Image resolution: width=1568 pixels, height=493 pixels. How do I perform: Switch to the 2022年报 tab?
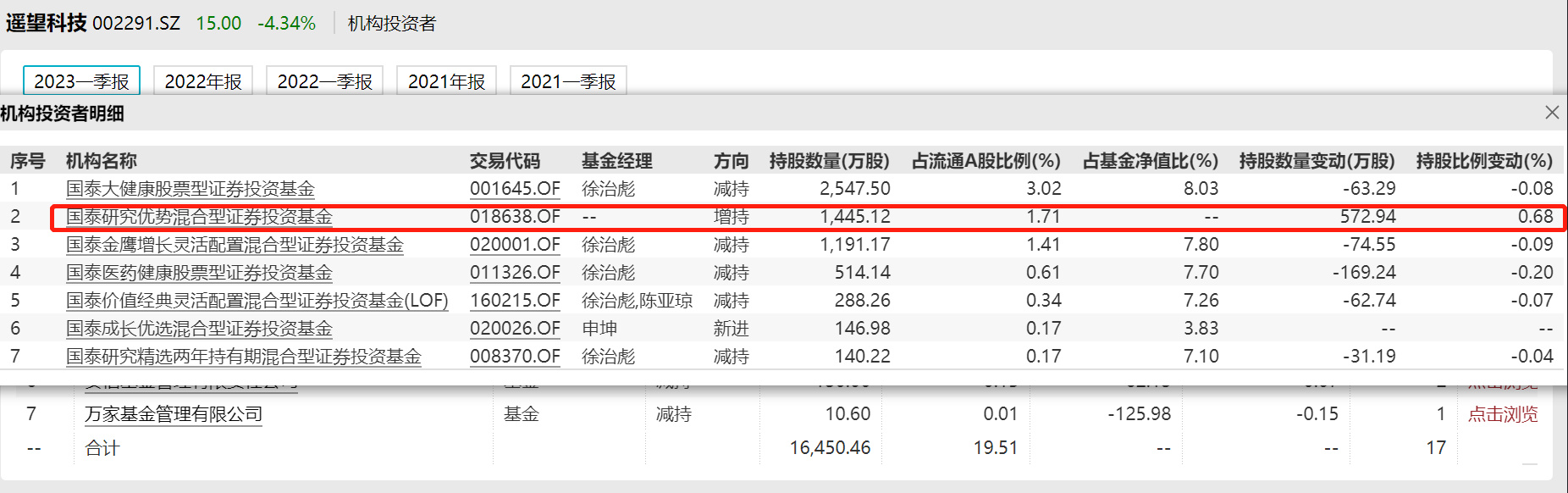point(203,81)
